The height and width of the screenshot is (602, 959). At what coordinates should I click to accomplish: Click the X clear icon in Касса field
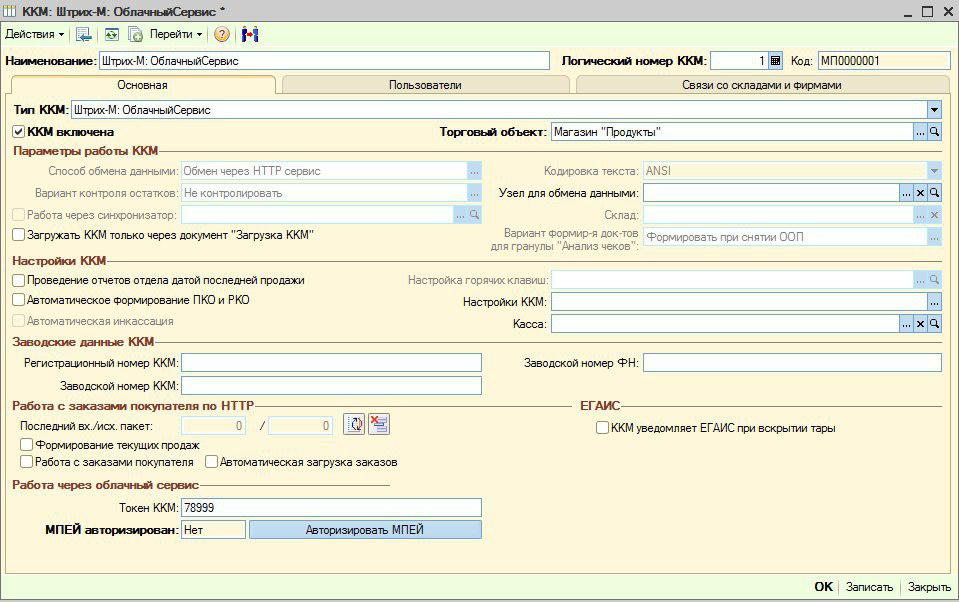coord(920,323)
